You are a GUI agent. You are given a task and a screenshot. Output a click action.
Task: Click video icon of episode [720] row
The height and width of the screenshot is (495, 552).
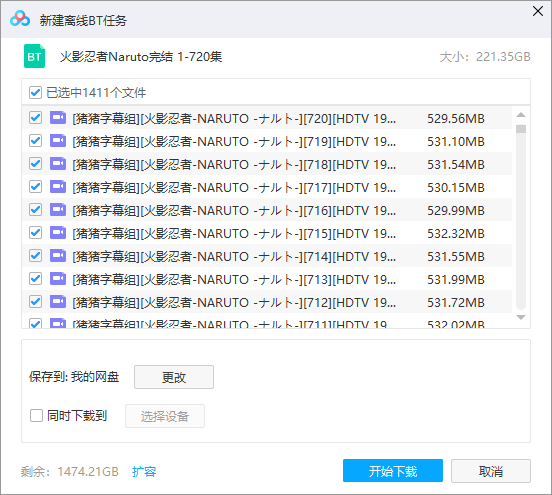point(58,118)
